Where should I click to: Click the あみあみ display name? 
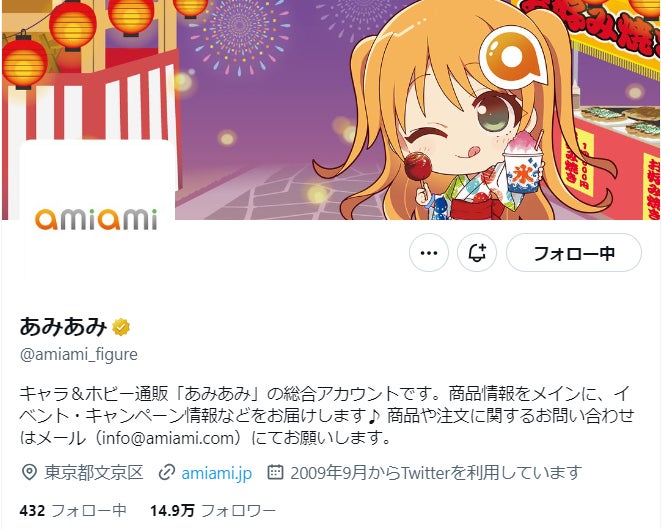click(x=63, y=327)
